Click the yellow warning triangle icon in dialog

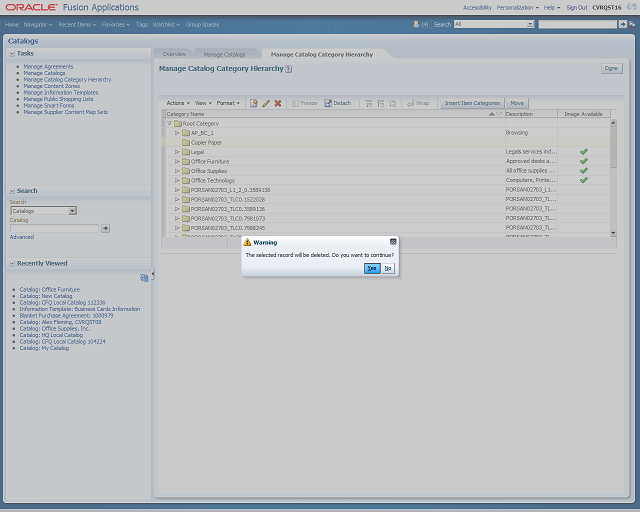pyautogui.click(x=247, y=243)
